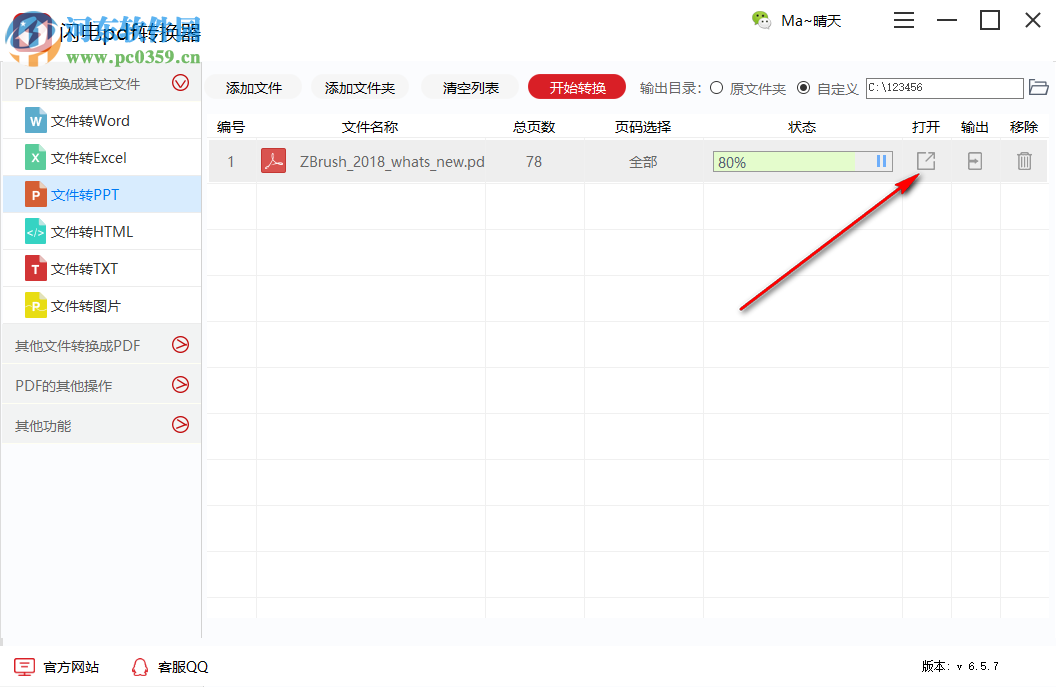Delete the ZBrush file using the trash icon

pyautogui.click(x=1023, y=161)
